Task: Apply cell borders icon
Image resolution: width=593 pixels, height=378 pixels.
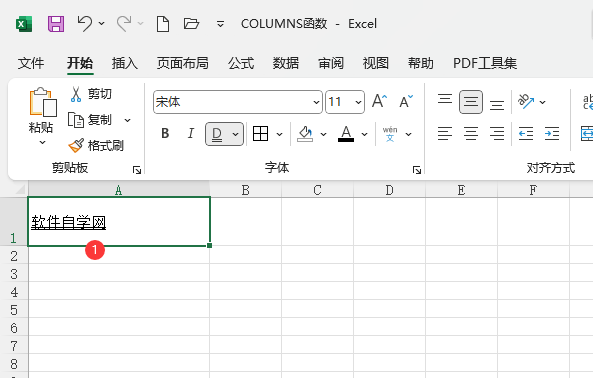Action: coord(260,133)
